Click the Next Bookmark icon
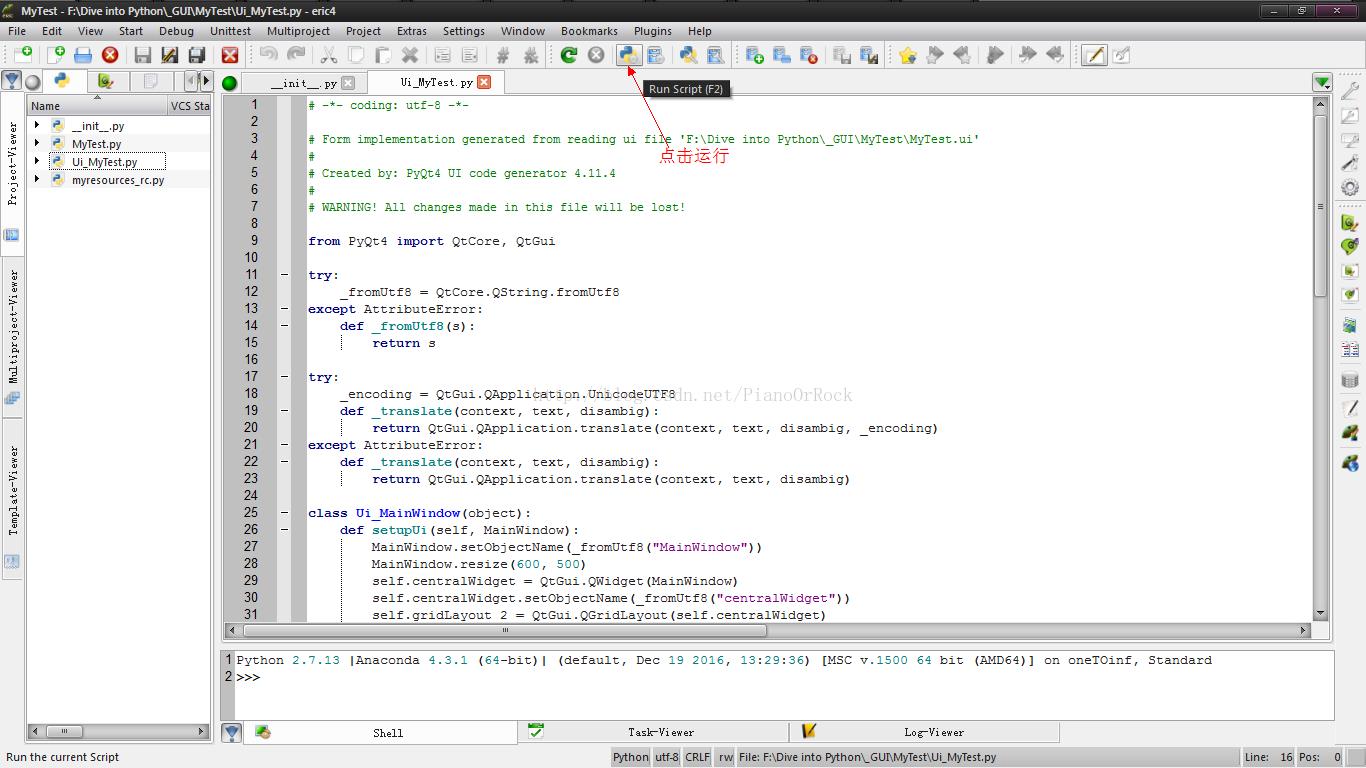This screenshot has height=768, width=1366. [x=934, y=55]
